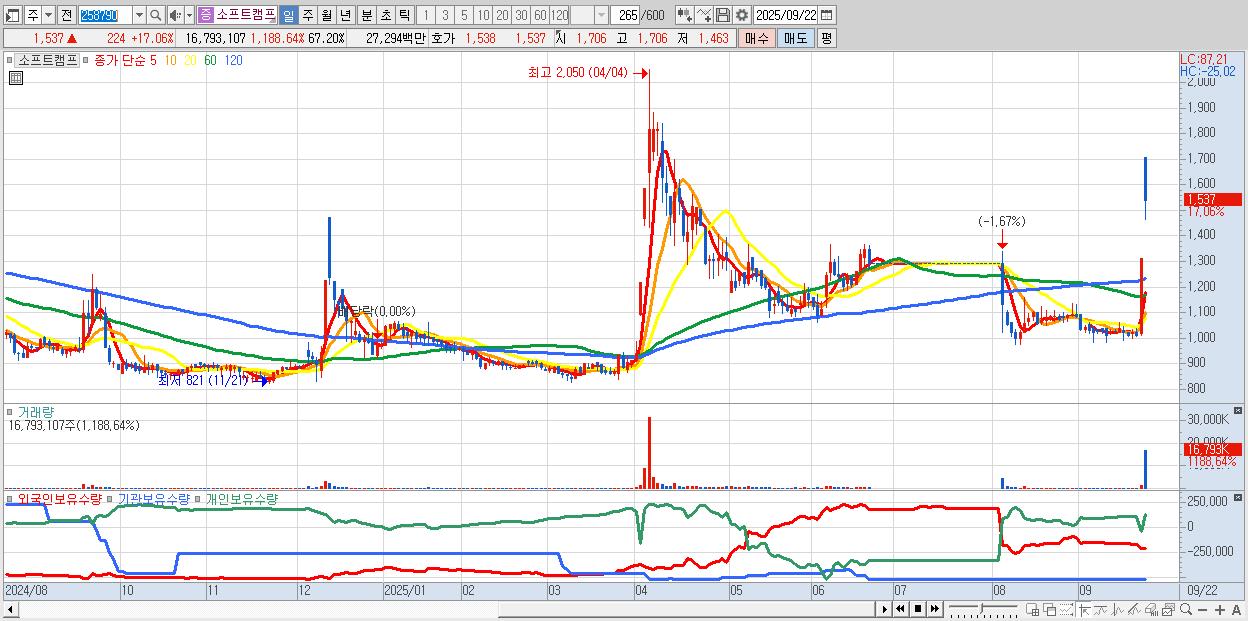
Task: Select the 분 (minute) period tab
Action: coord(366,15)
